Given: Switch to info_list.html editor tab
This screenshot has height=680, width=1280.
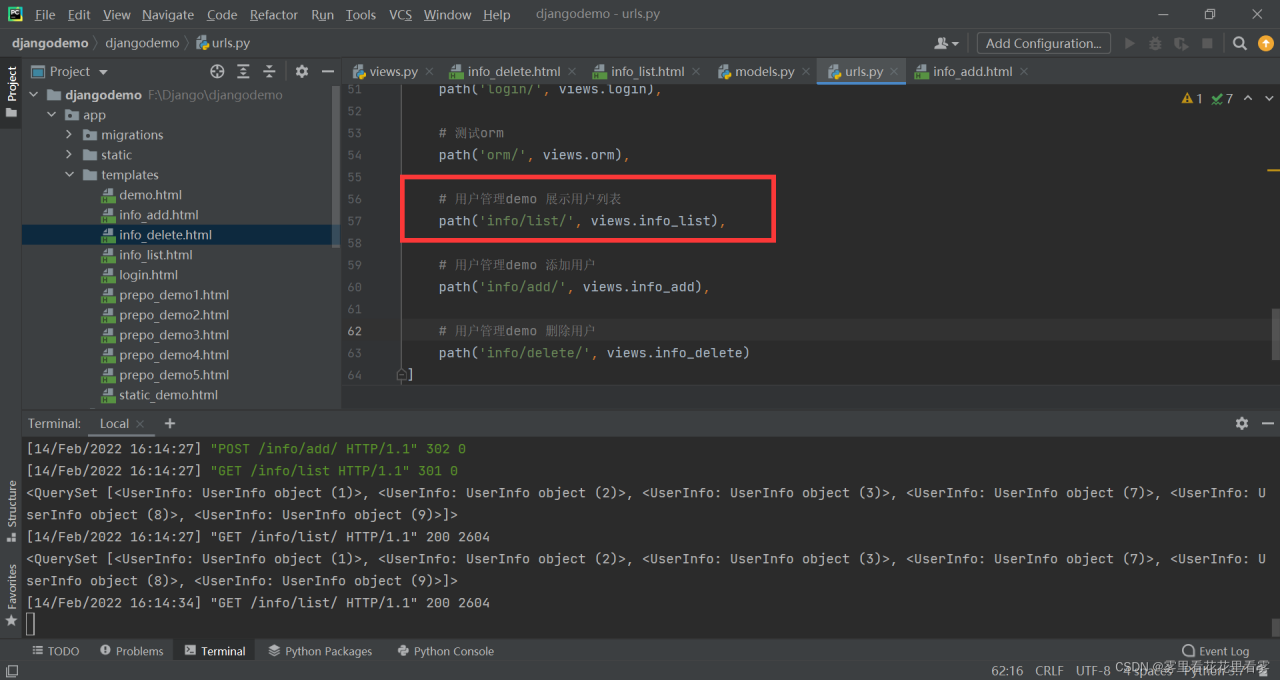Looking at the screenshot, I should 647,72.
